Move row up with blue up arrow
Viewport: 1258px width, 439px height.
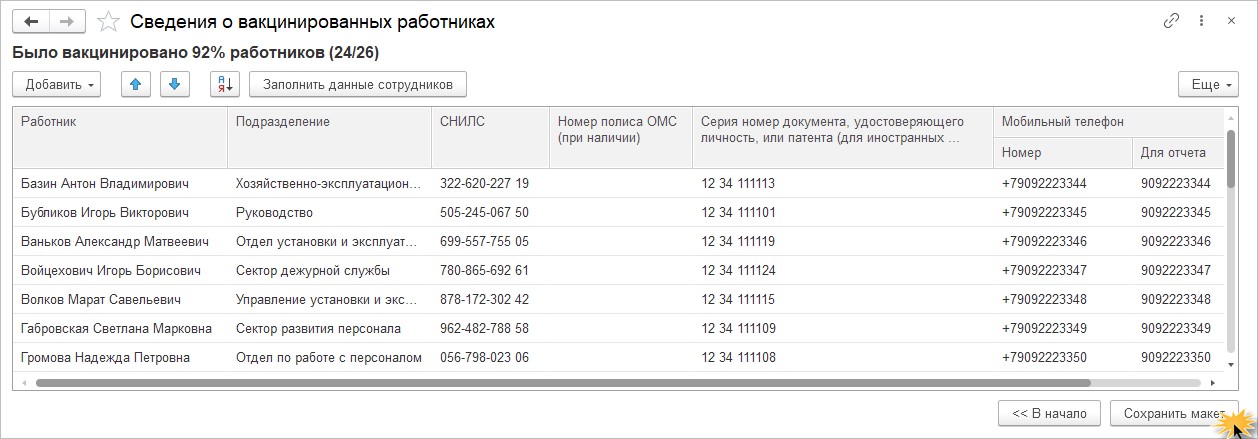[x=135, y=84]
